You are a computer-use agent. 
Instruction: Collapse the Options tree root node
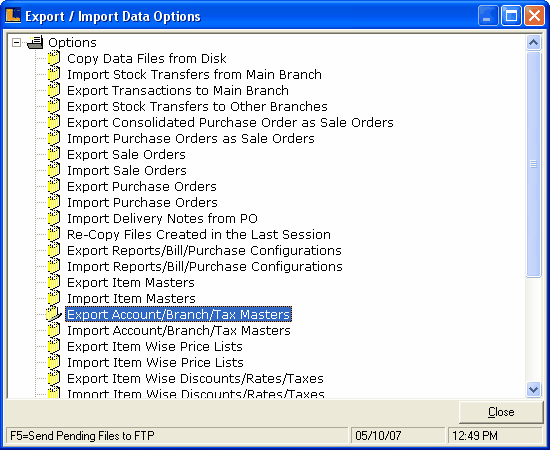click(x=16, y=42)
